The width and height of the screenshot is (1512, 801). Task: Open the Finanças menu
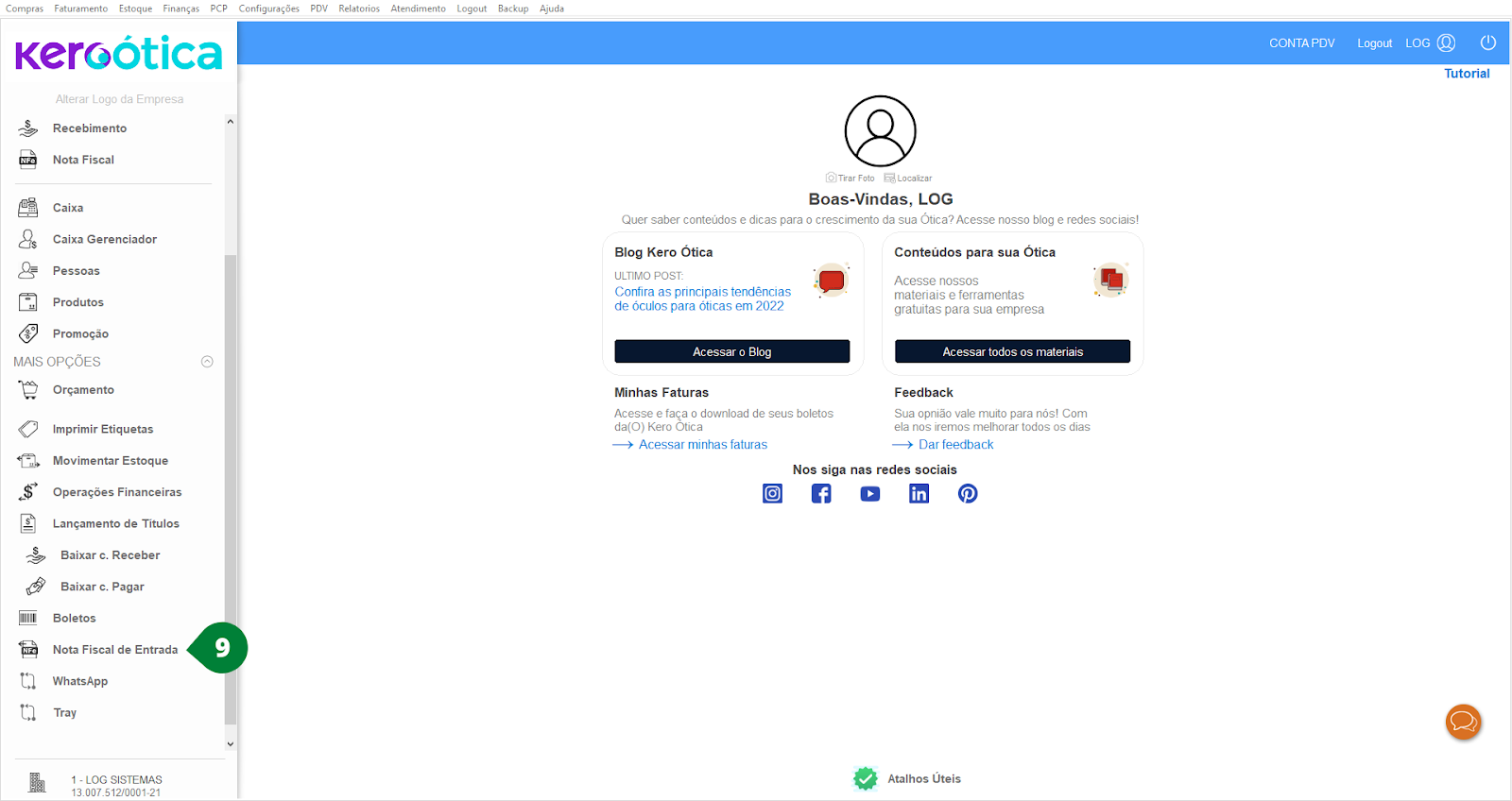pyautogui.click(x=180, y=9)
